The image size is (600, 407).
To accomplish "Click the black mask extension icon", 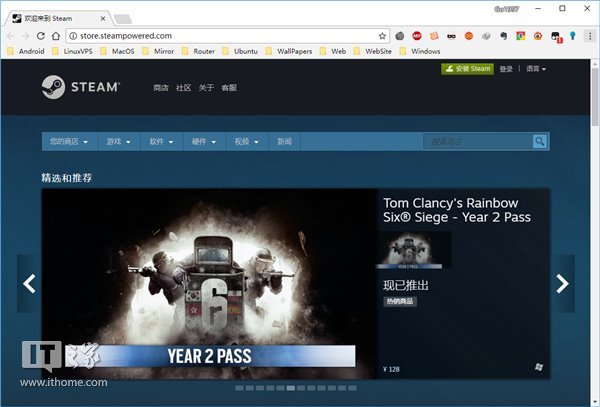I will click(x=452, y=36).
